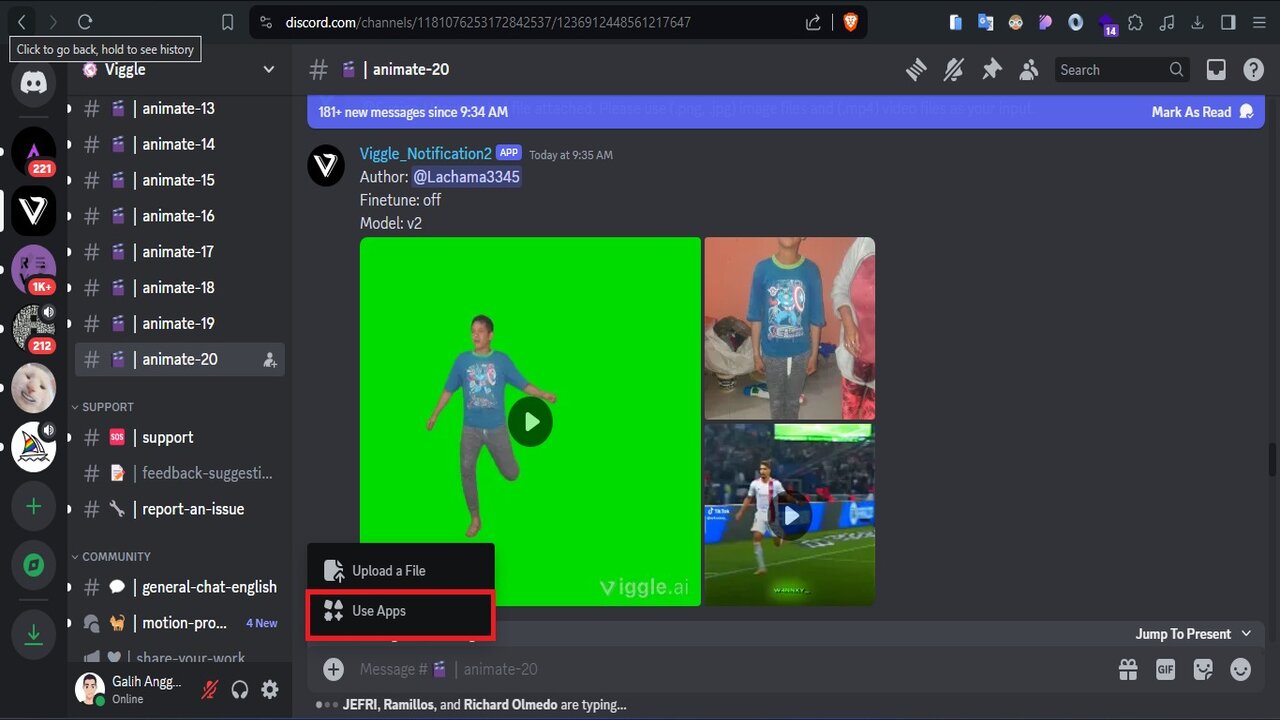Open the sticker picker
Viewport: 1280px width, 720px height.
1203,669
